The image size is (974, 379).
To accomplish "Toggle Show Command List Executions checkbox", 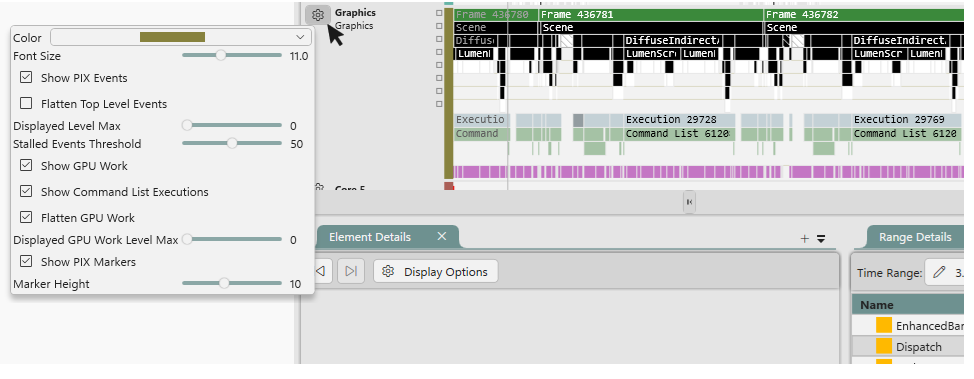I will click(26, 191).
